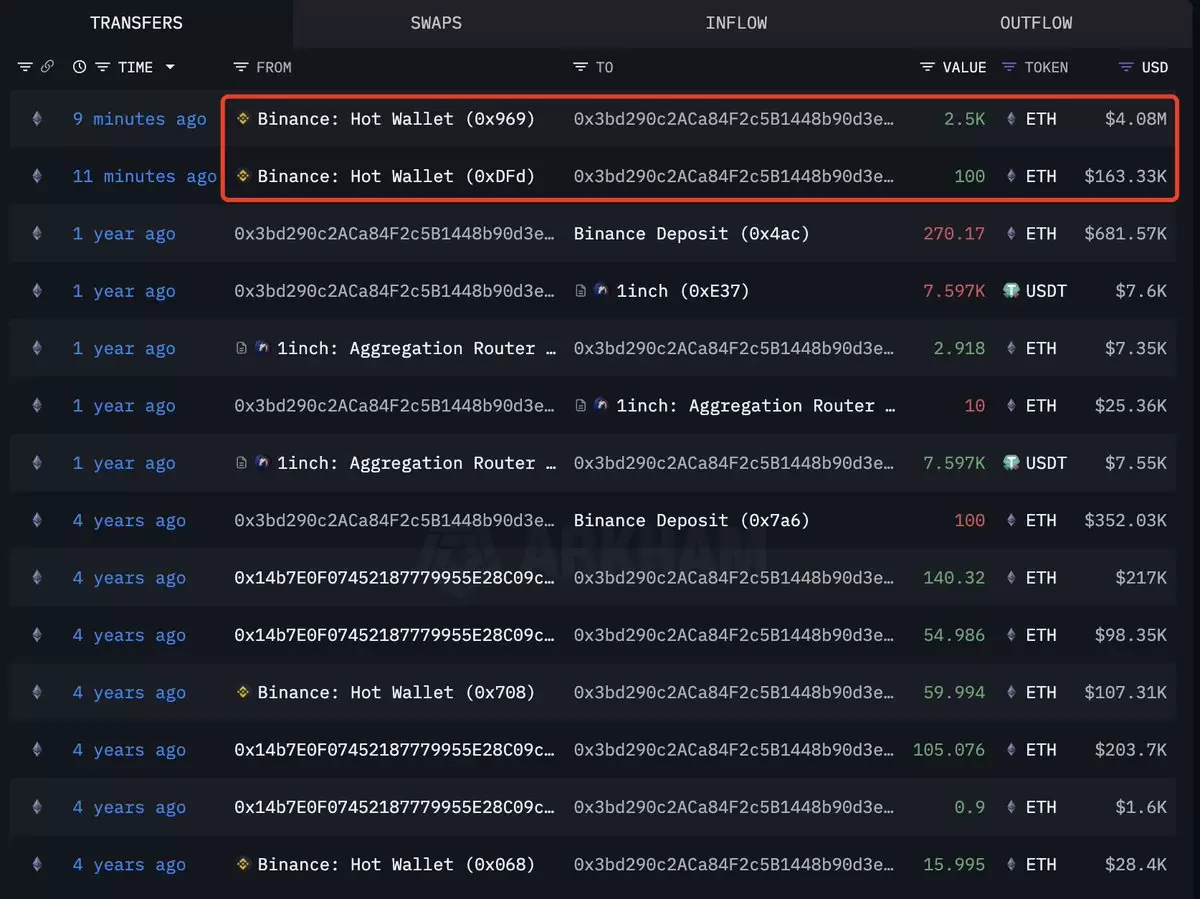This screenshot has width=1200, height=899.
Task: Open the 0x14b7E0F sender address in $217K row
Action: [394, 578]
